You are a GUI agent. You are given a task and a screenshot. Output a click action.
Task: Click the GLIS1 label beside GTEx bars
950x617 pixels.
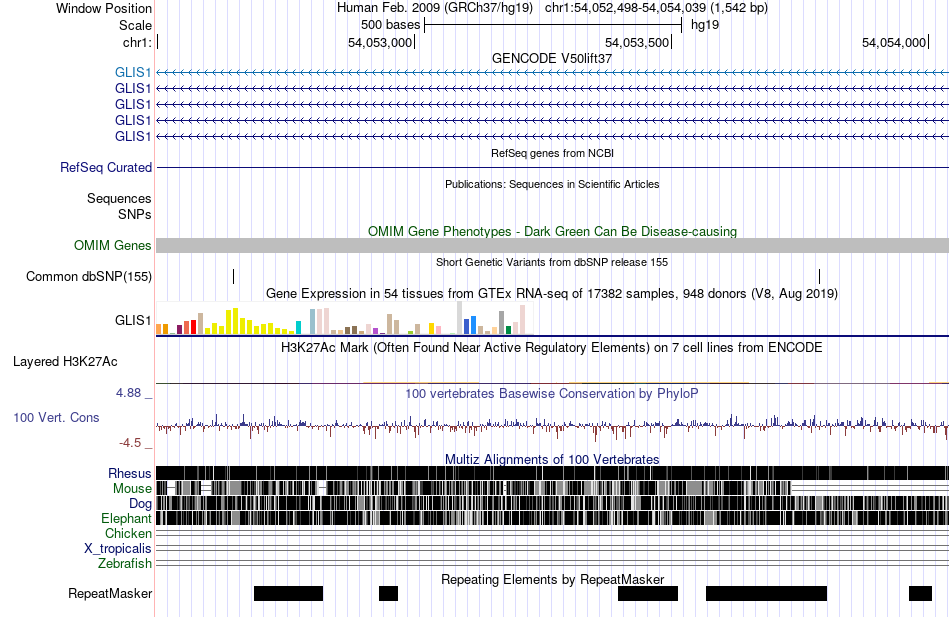coord(133,320)
